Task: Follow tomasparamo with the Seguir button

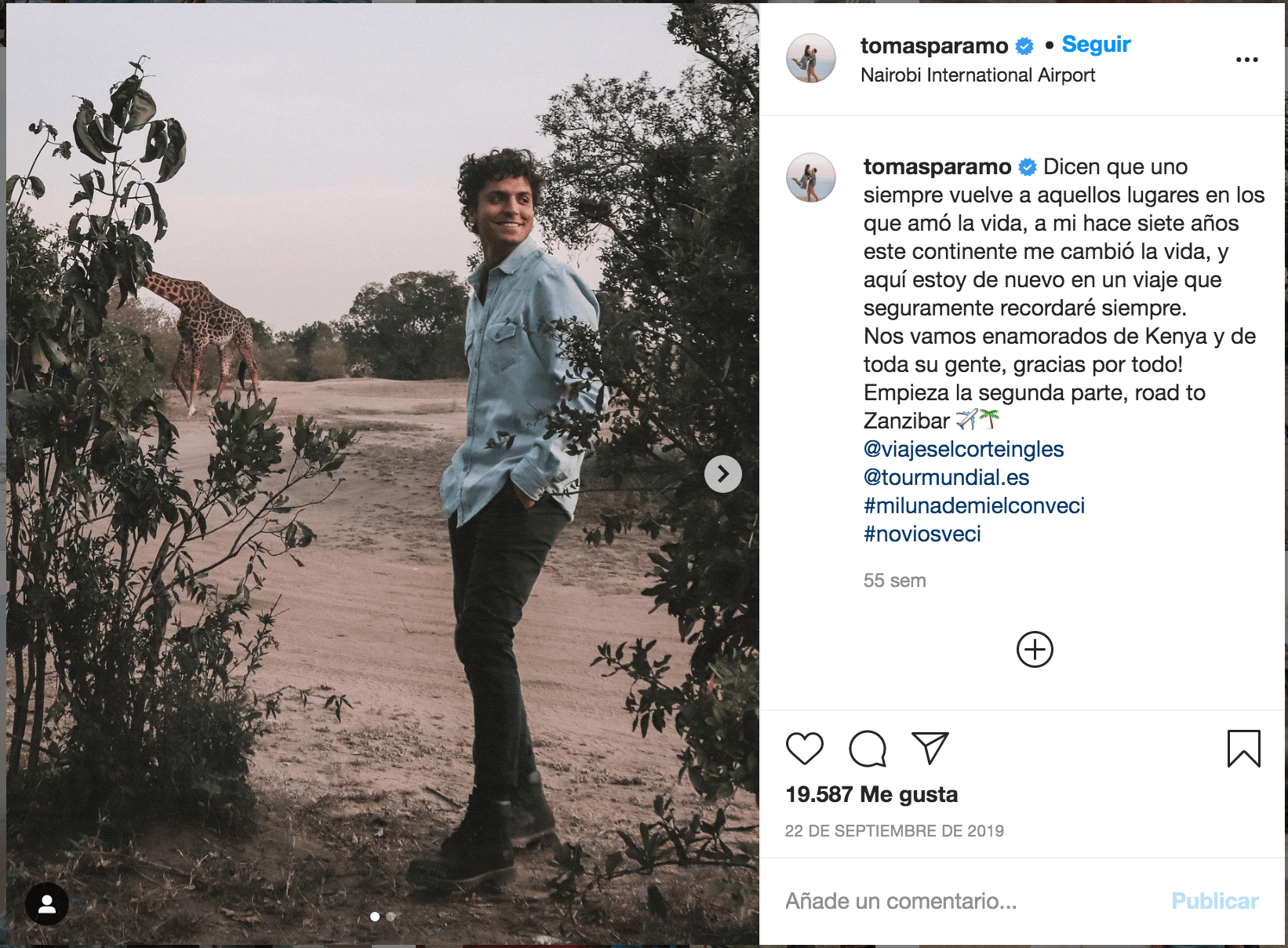Action: point(1096,45)
